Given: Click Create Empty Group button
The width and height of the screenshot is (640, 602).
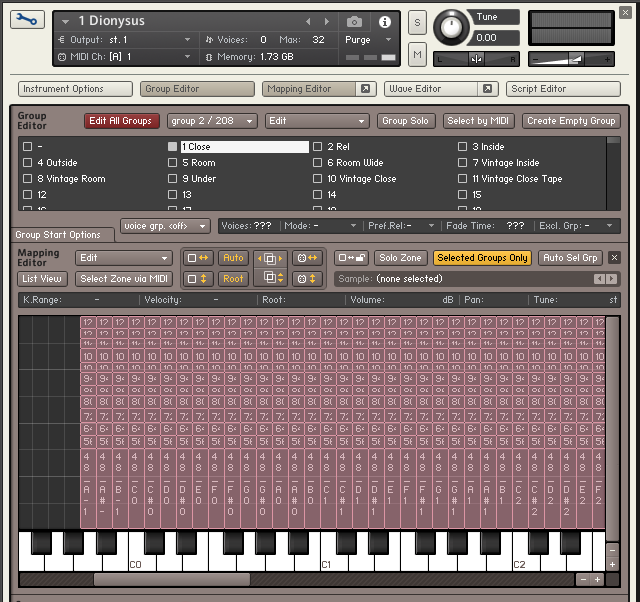Looking at the screenshot, I should pos(571,121).
